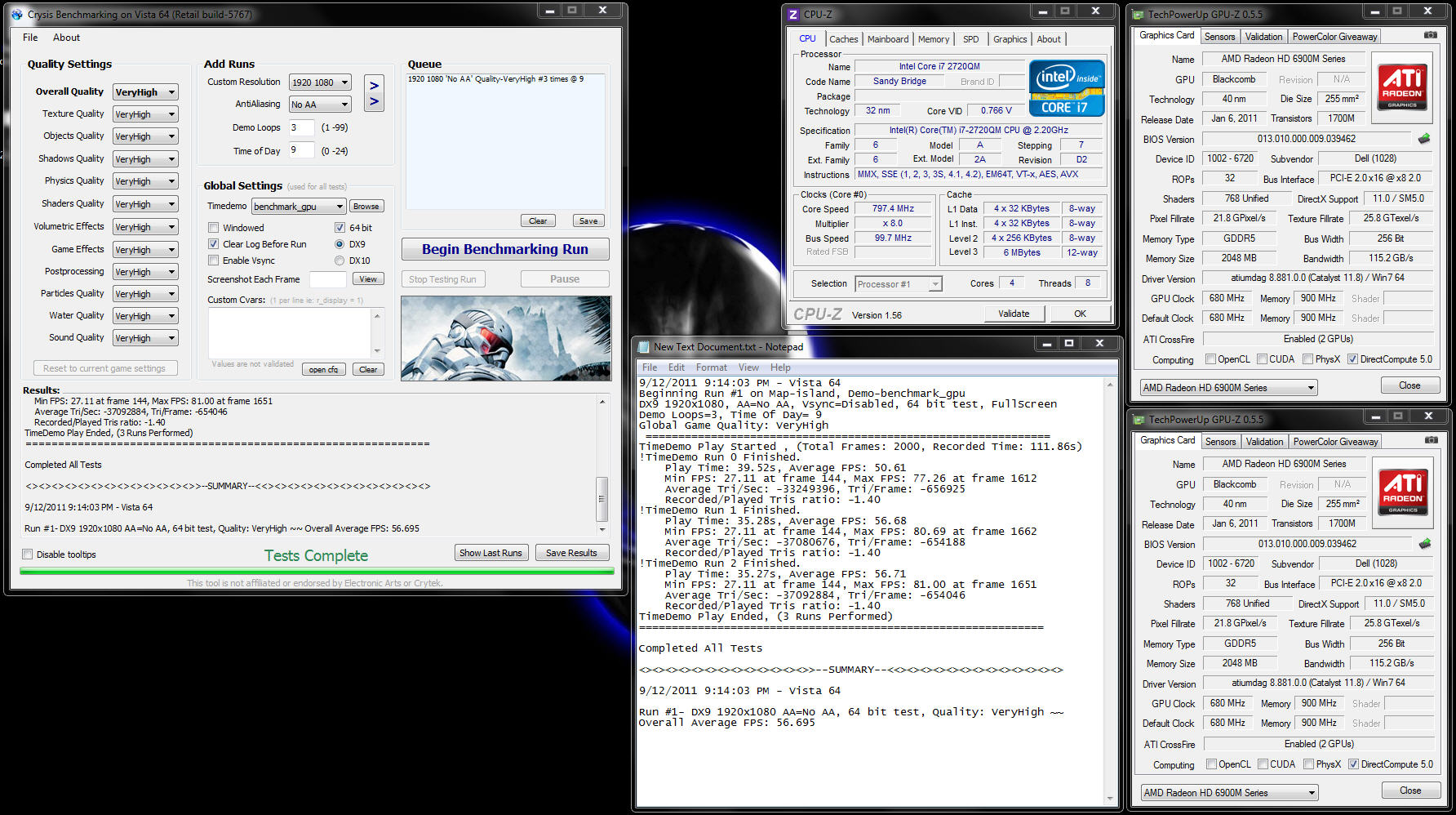Click the Demo Loops input field
The height and width of the screenshot is (815, 1456).
tap(301, 127)
